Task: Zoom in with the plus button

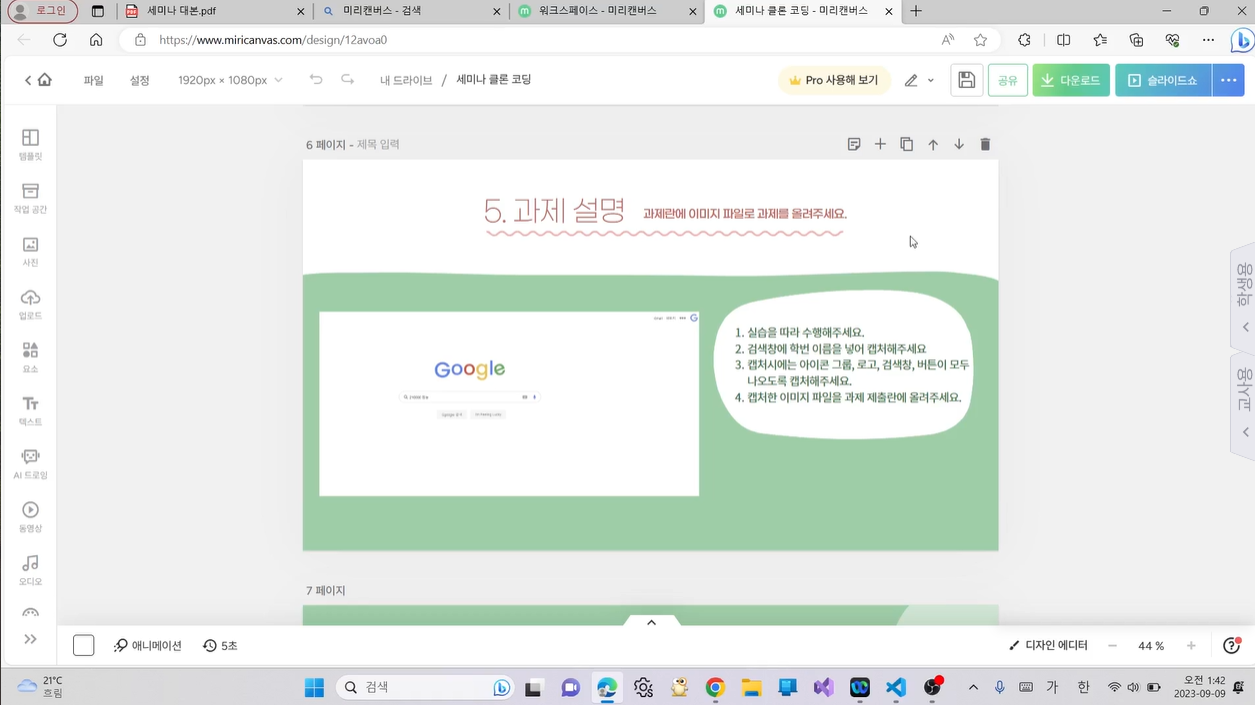Action: (x=1191, y=646)
